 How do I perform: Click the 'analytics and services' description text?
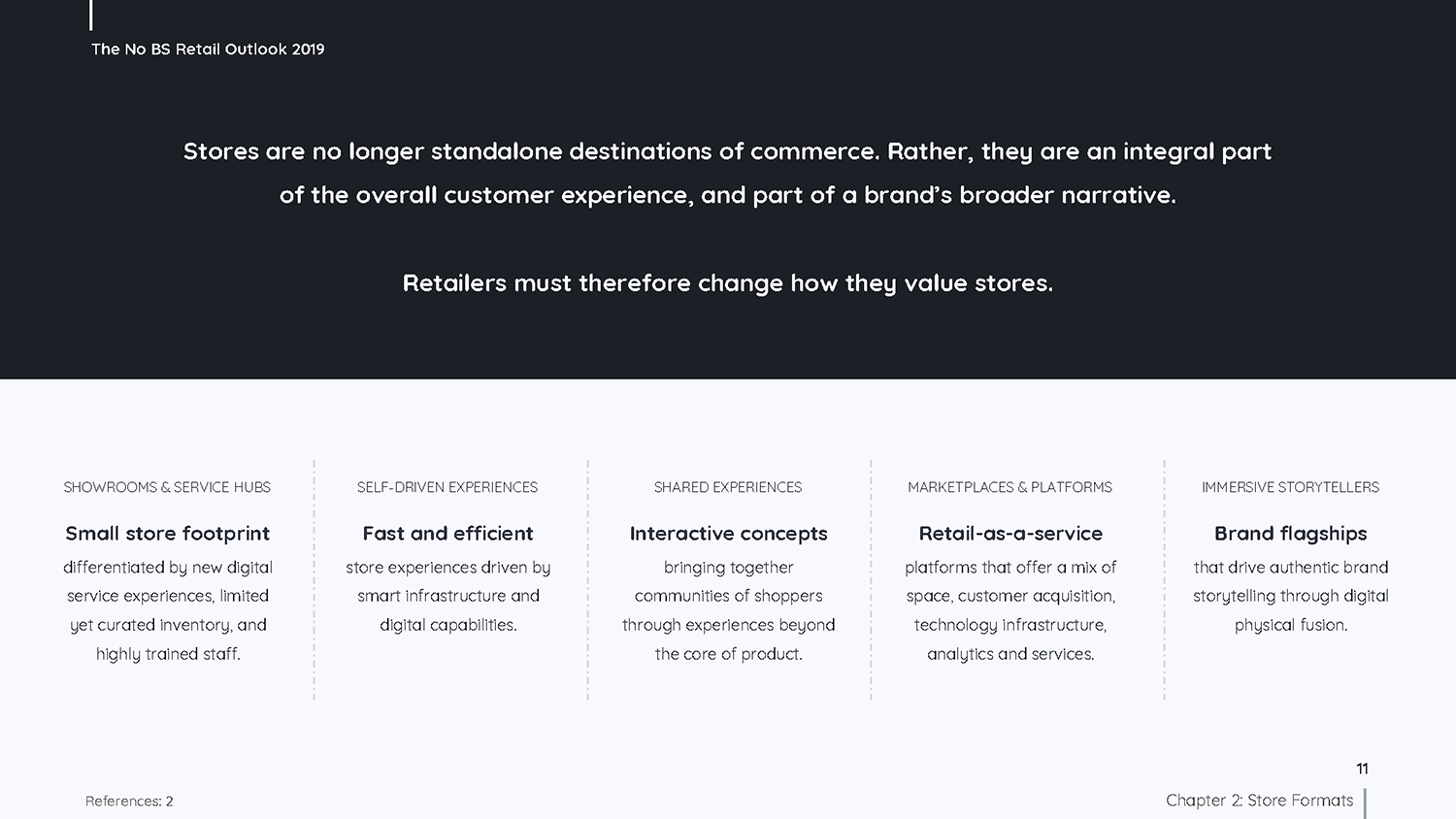(x=1010, y=654)
